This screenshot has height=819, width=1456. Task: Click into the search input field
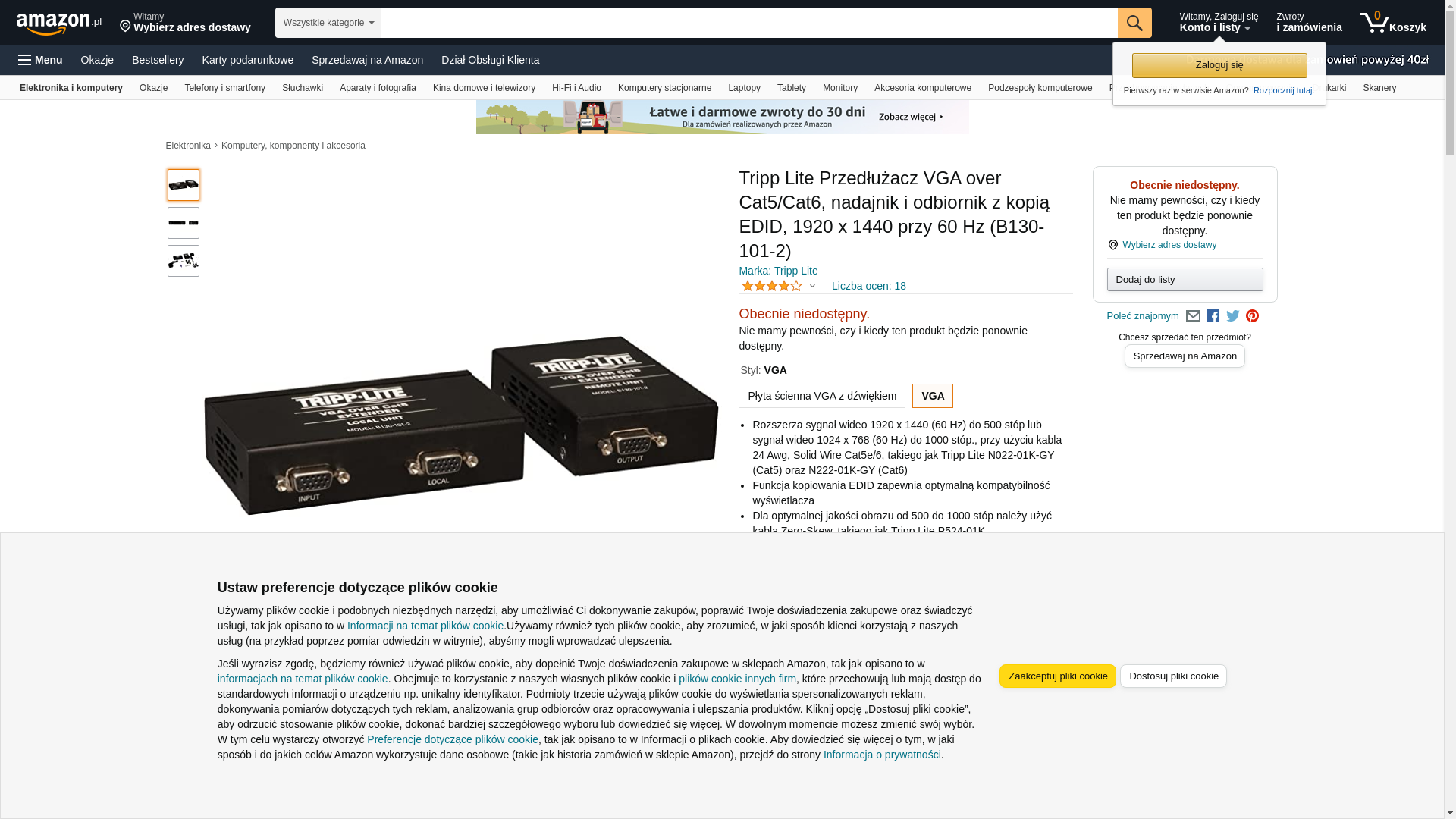(749, 23)
